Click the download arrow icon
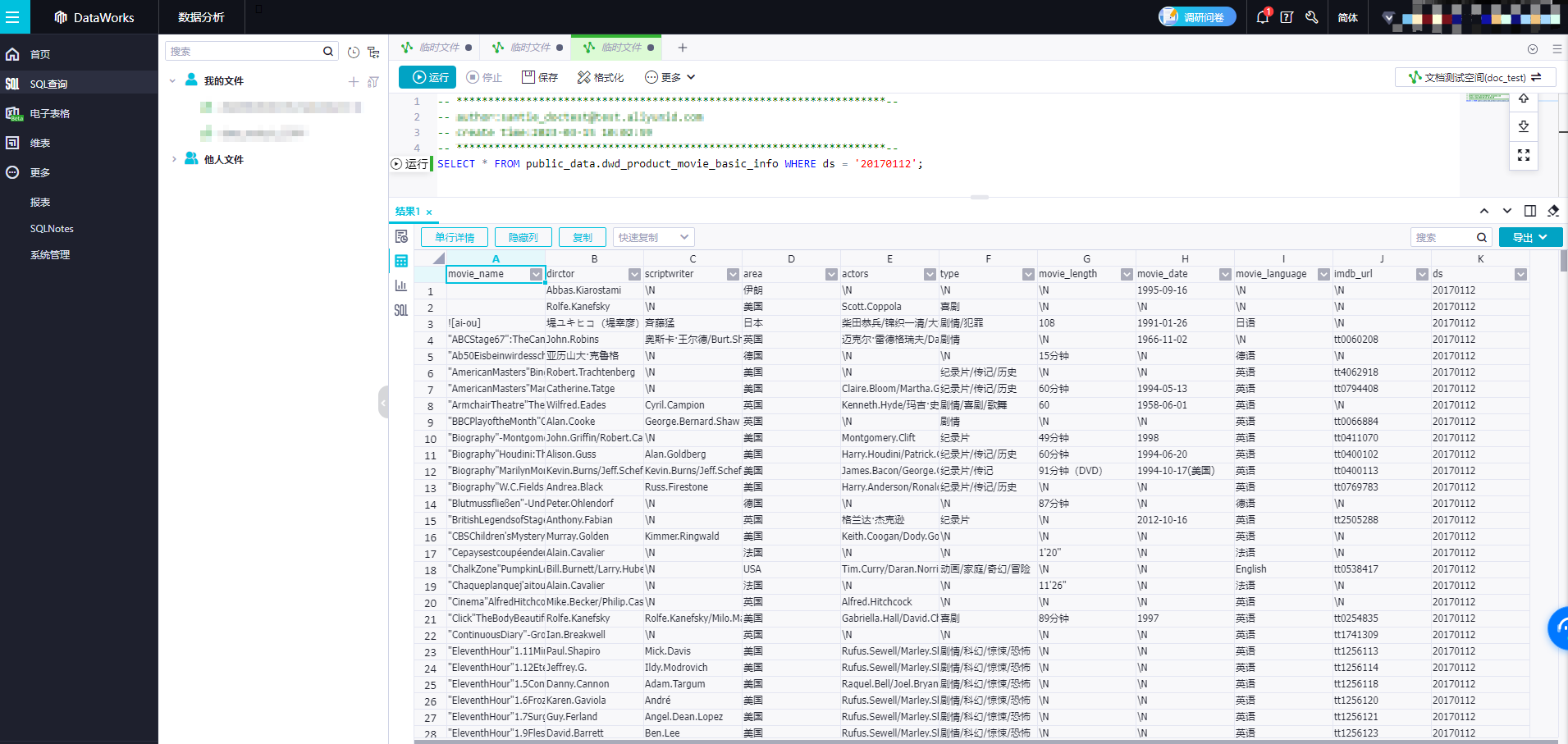 1524,126
